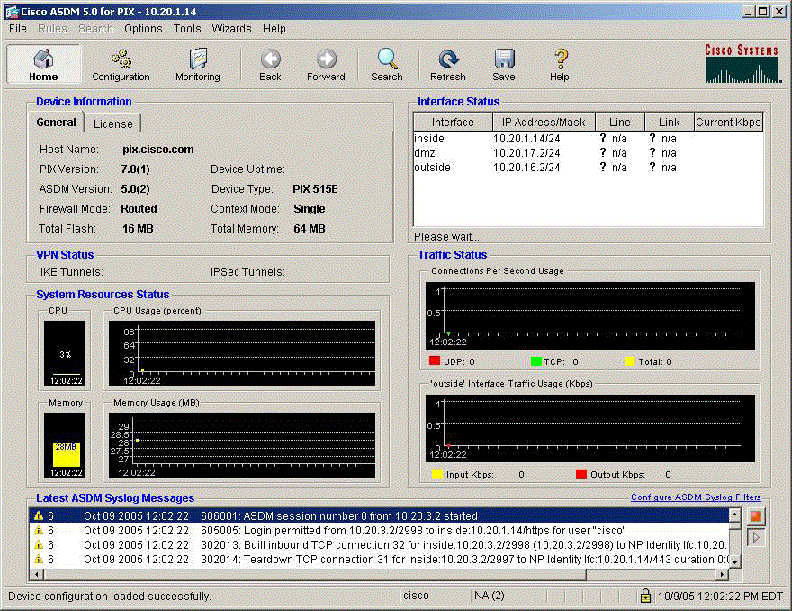Save the running configuration
Screen dimensions: 792x611
504,64
